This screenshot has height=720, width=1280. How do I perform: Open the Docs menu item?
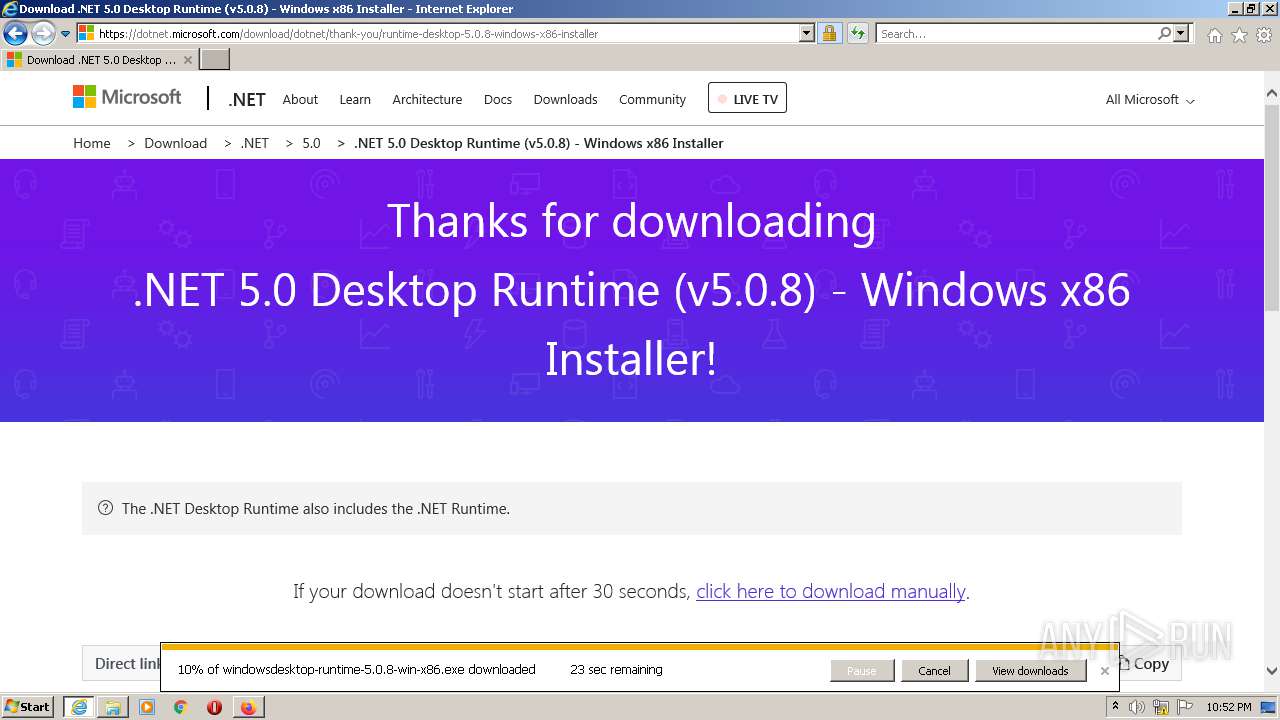point(498,99)
